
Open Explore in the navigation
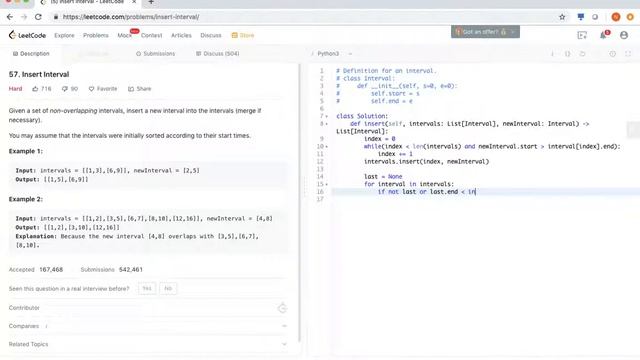64,36
